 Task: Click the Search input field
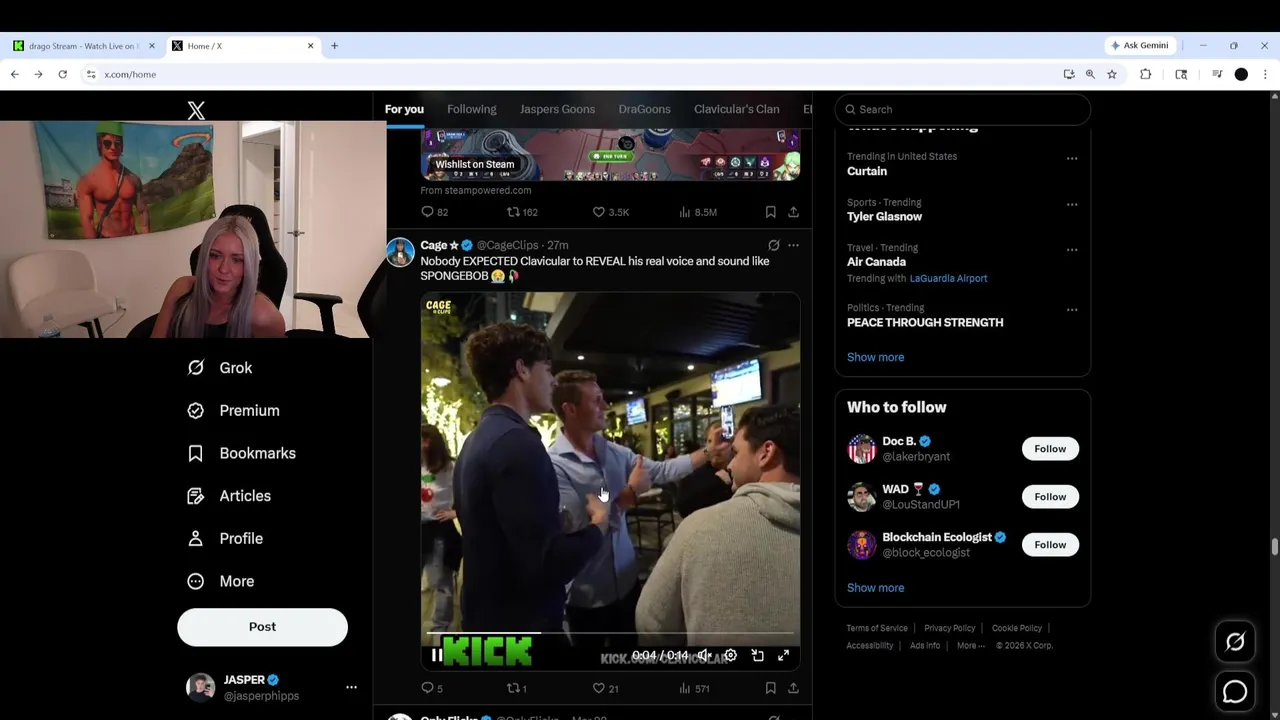[963, 109]
